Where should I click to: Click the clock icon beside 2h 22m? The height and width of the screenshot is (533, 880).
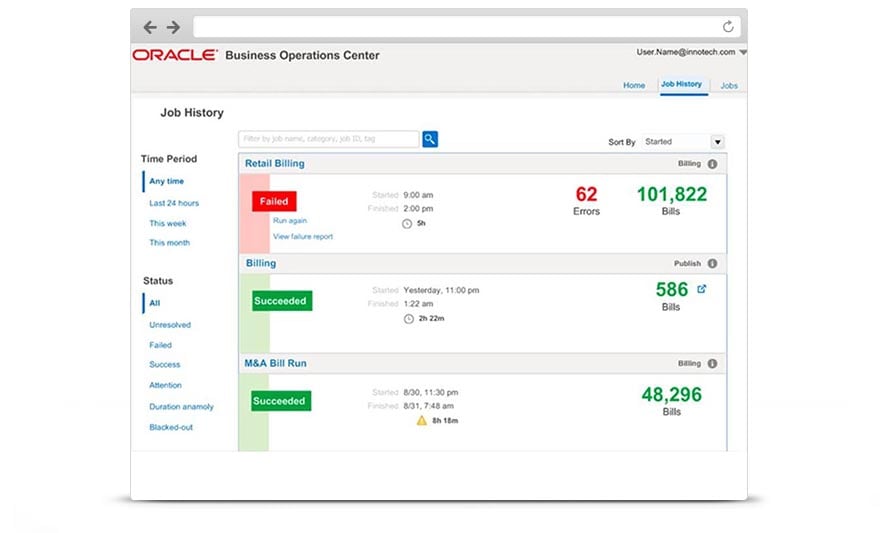409,319
